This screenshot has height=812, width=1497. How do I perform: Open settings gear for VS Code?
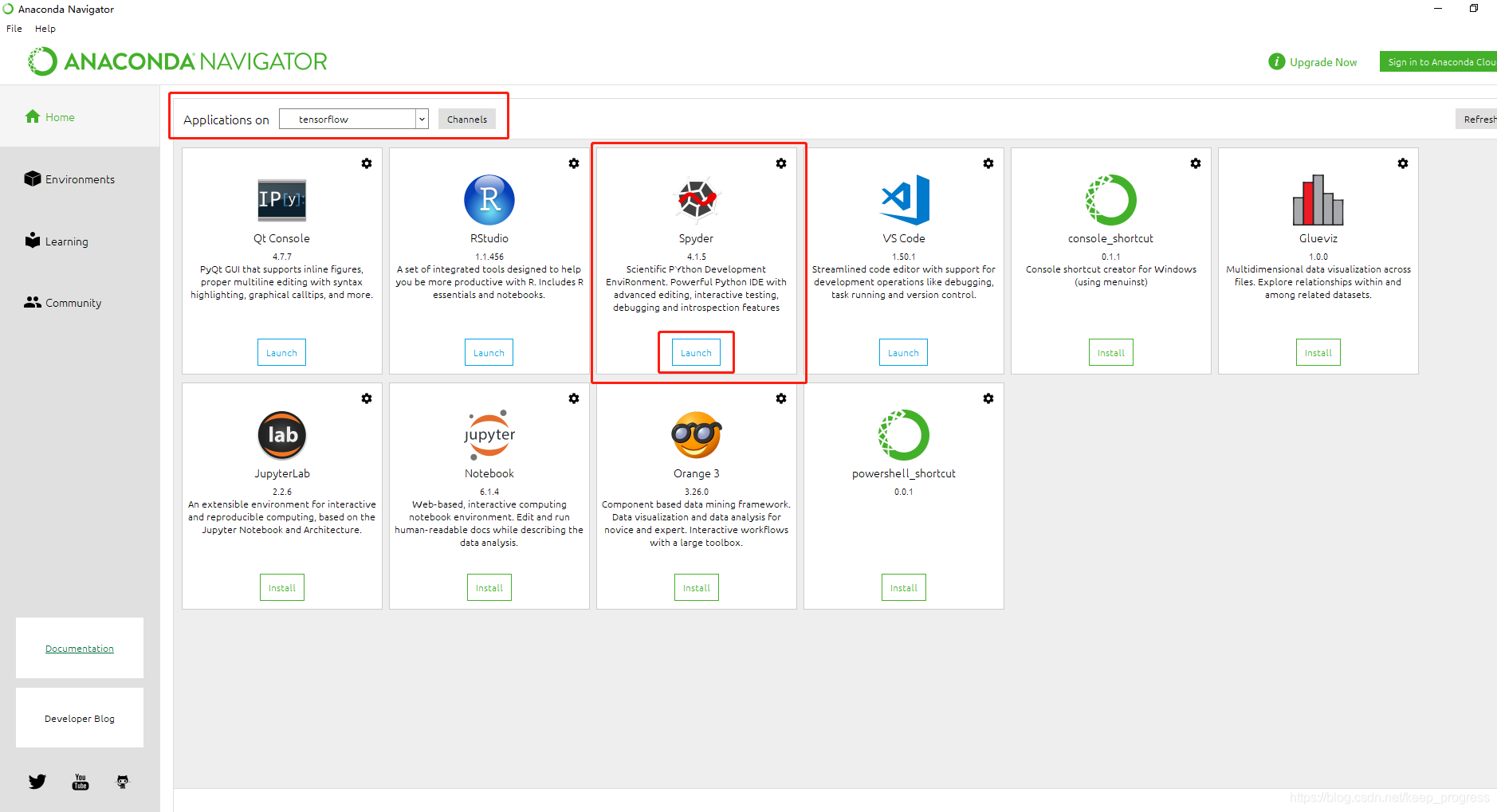click(988, 163)
